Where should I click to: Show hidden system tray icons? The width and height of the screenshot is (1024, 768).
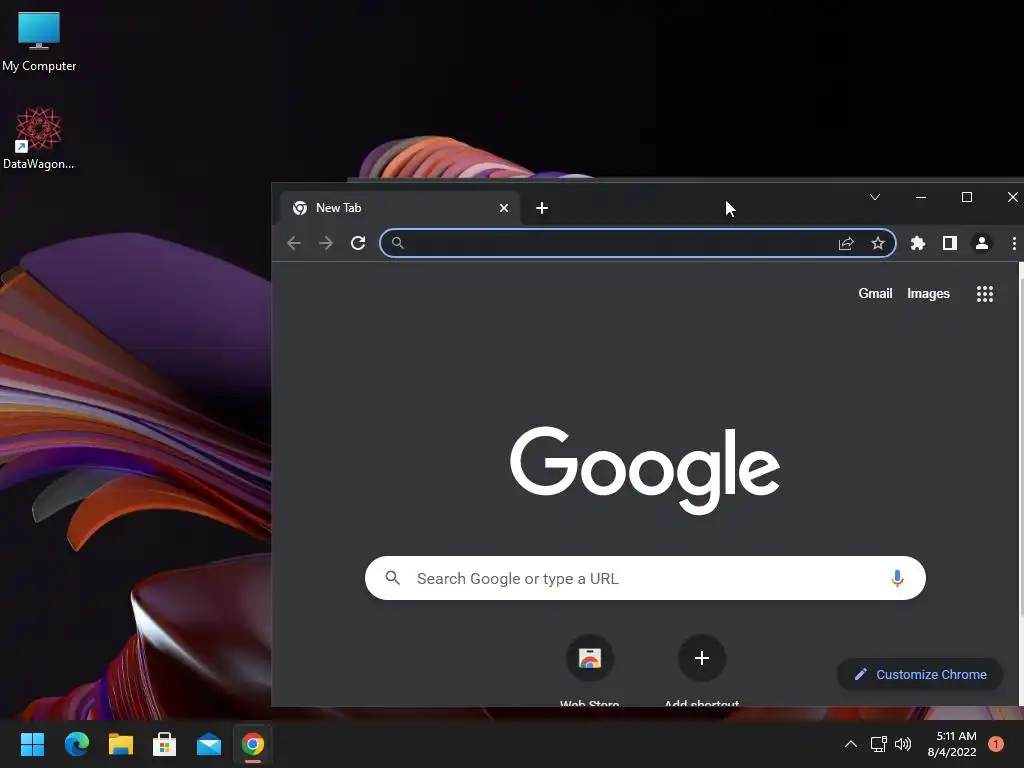point(850,744)
